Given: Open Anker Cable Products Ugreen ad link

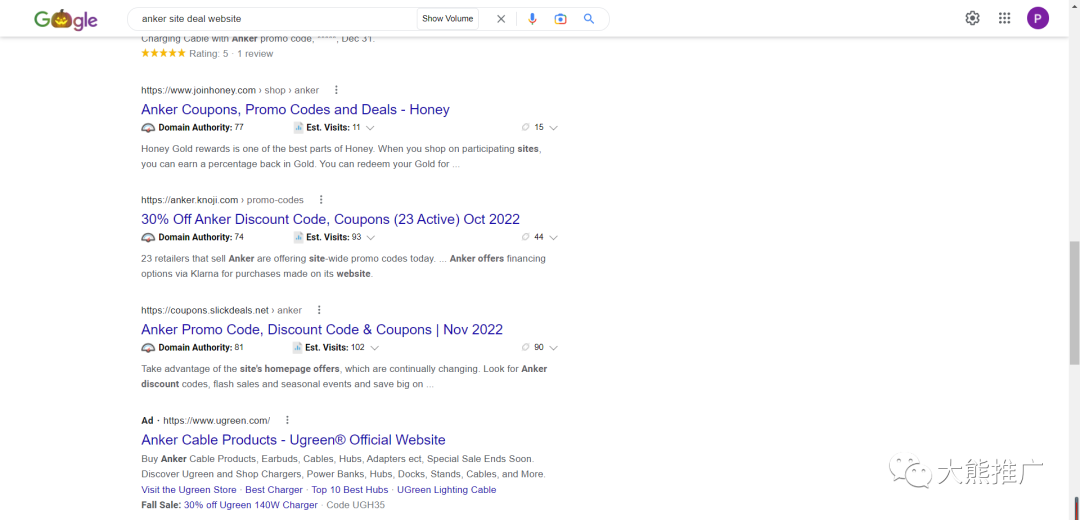Looking at the screenshot, I should pyautogui.click(x=293, y=440).
